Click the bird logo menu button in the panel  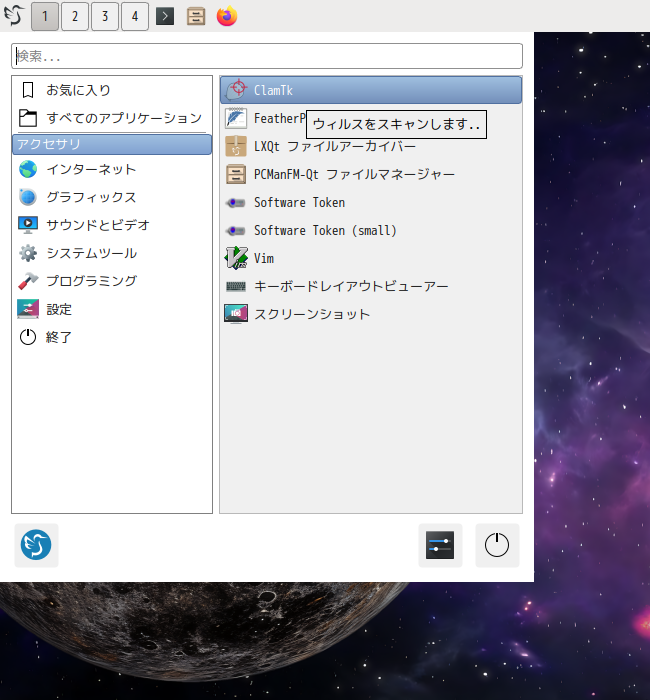coord(13,16)
